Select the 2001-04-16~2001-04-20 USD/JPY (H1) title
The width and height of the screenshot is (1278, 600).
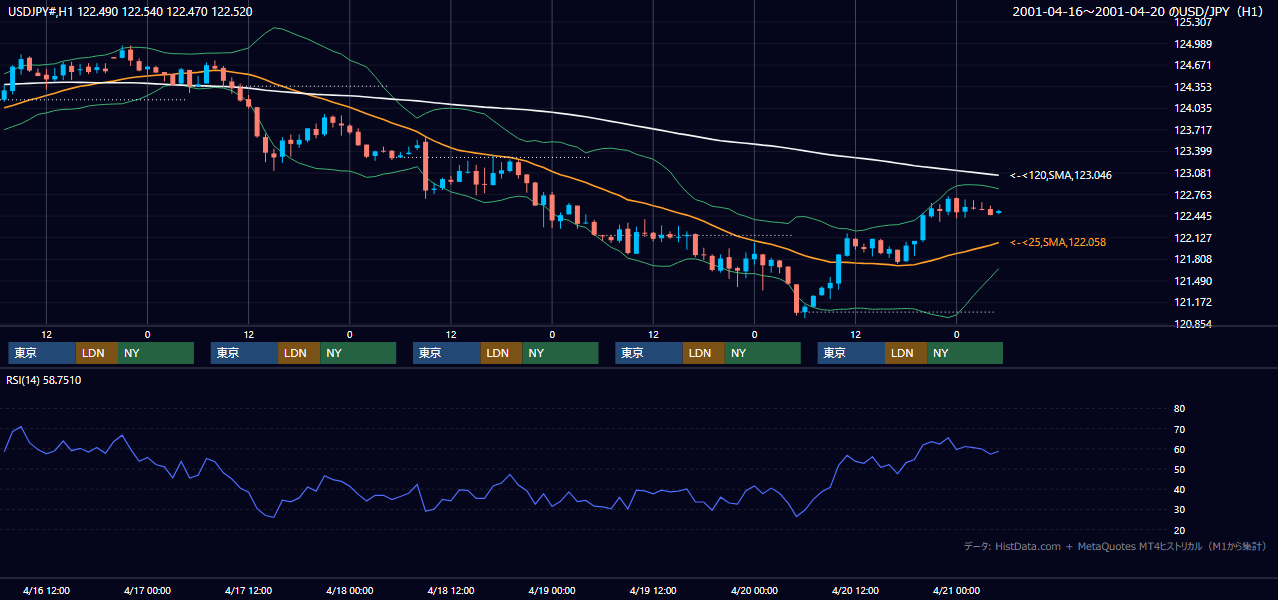coord(1137,11)
